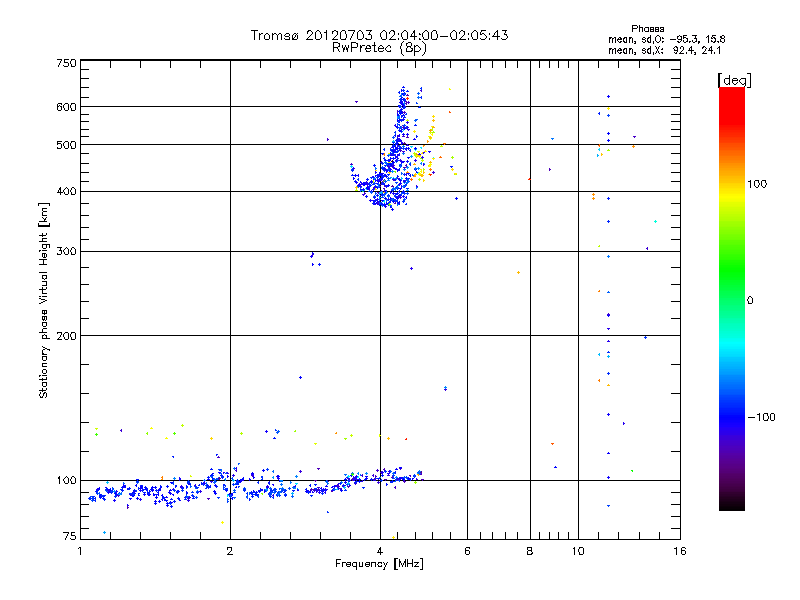Click the y-axis tick label "400"
Image resolution: width=800 pixels, height=600 pixels.
click(x=67, y=192)
